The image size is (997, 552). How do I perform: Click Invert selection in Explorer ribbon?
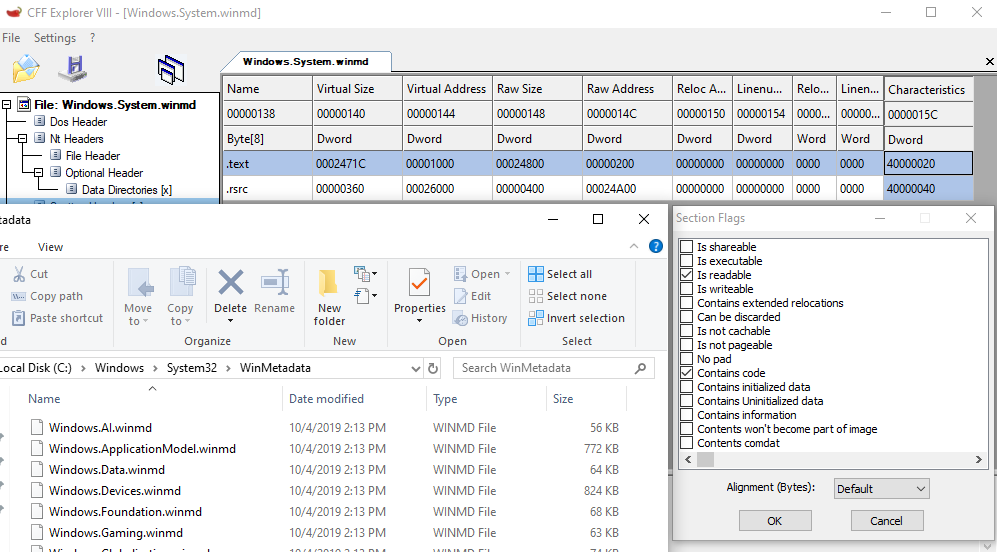click(x=576, y=318)
